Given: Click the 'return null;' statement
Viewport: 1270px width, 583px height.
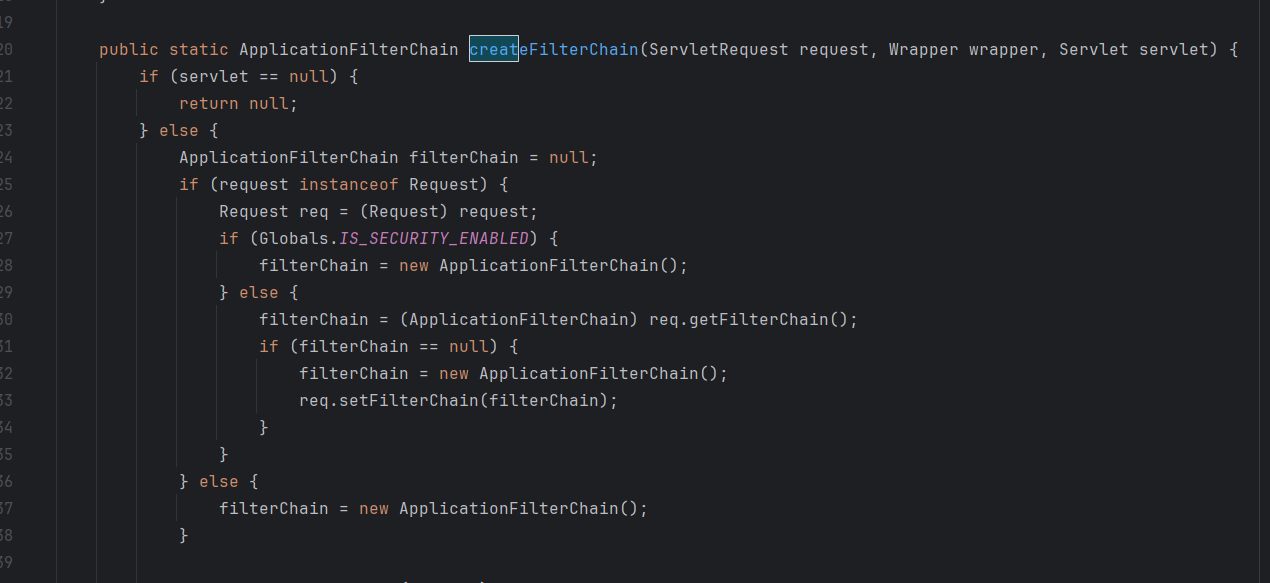Looking at the screenshot, I should pos(238,103).
